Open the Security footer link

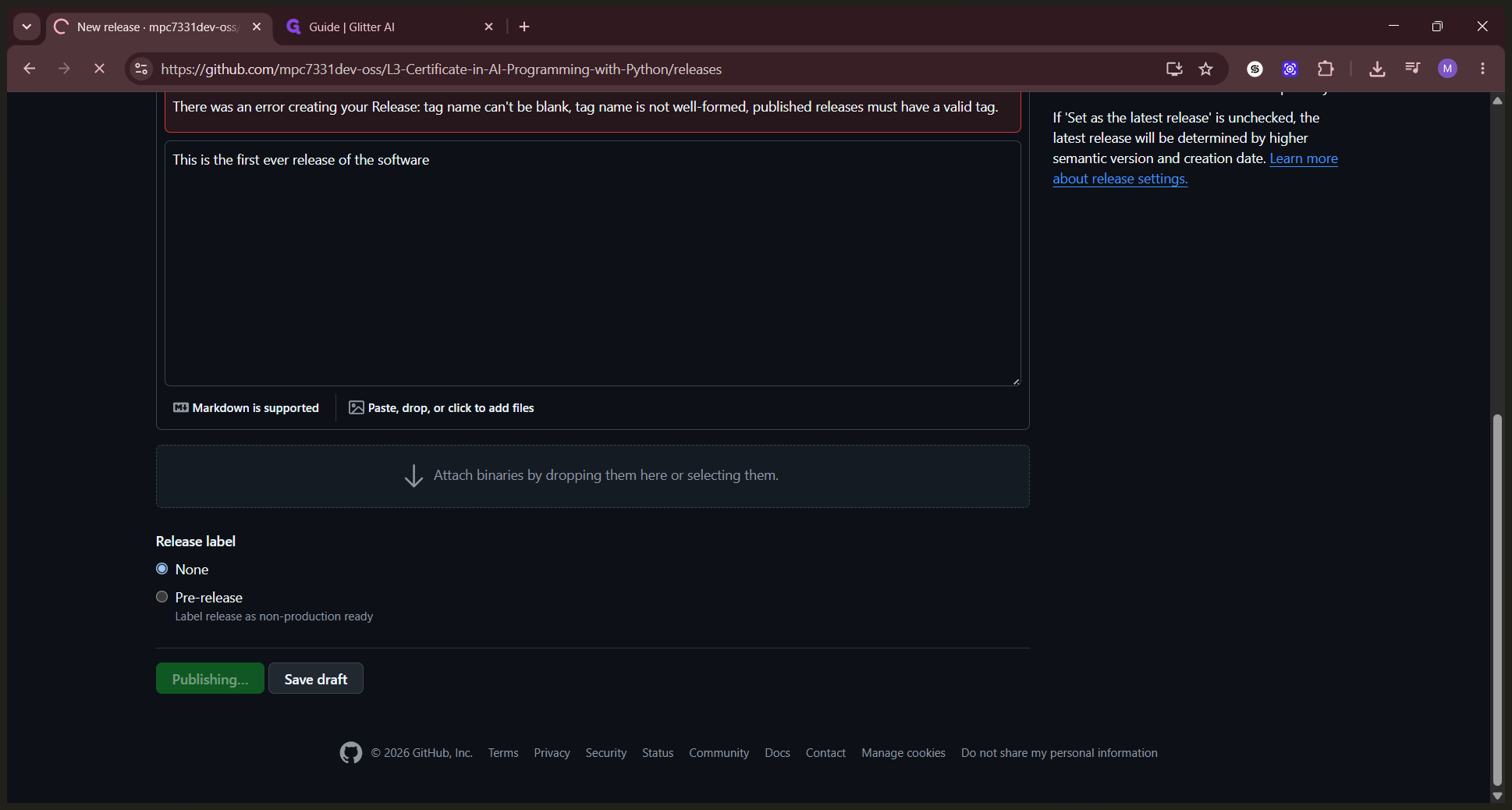[606, 753]
